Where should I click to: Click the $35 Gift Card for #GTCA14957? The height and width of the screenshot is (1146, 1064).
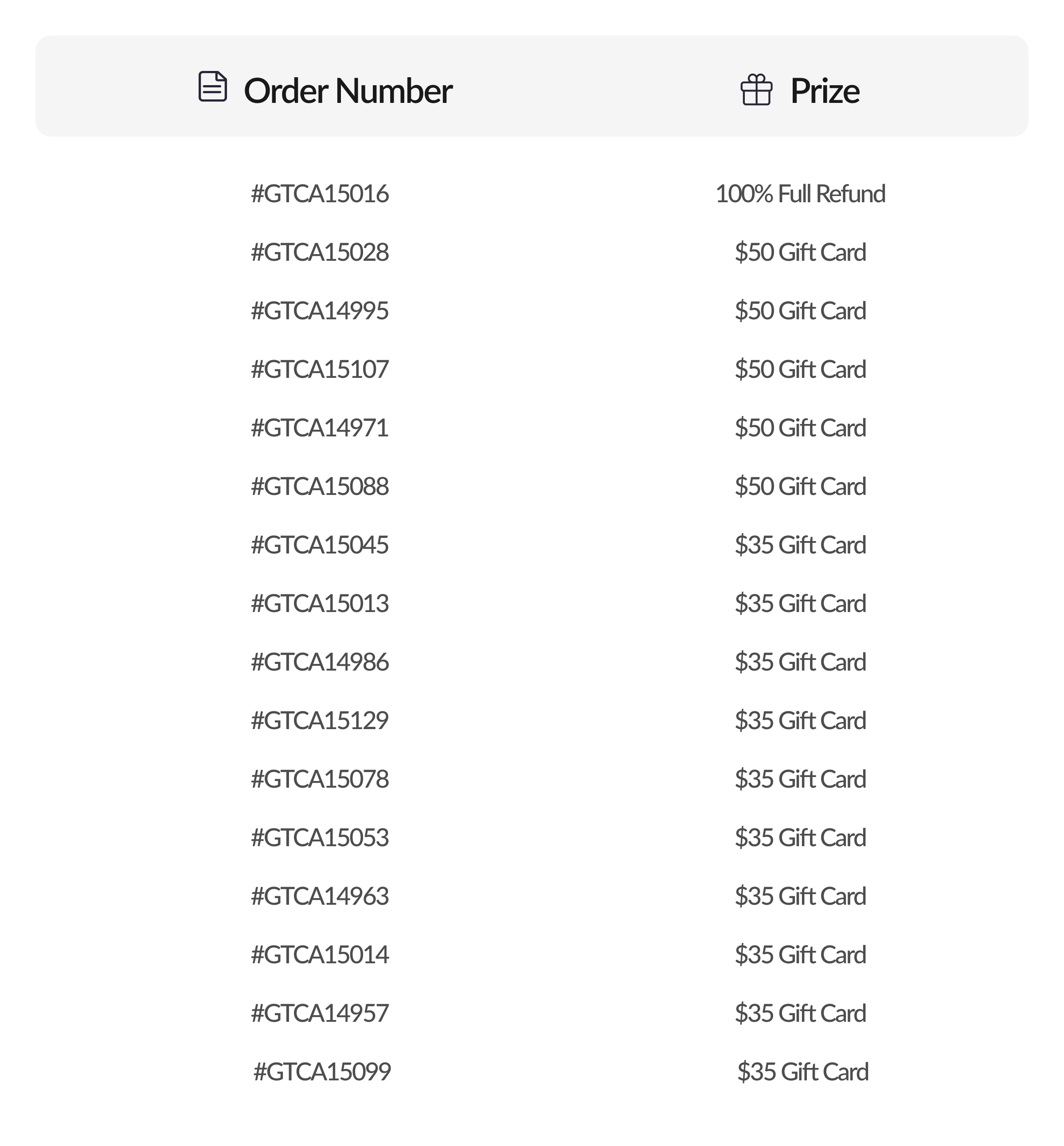pyautogui.click(x=800, y=1013)
